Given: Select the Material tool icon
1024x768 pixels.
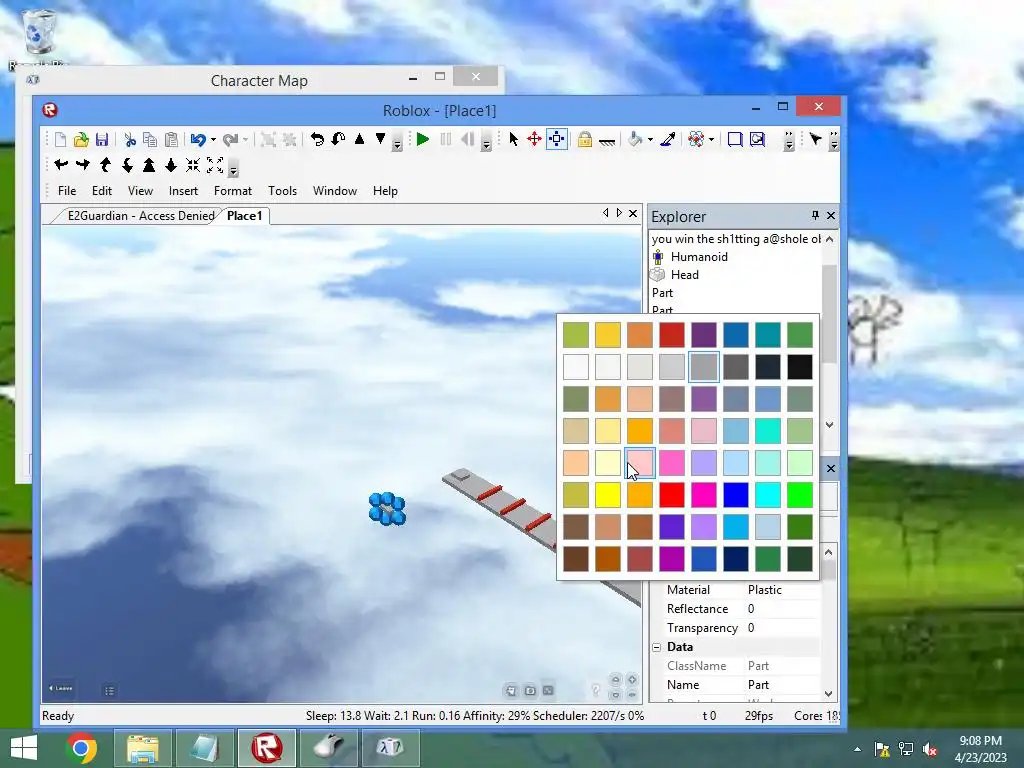Looking at the screenshot, I should tap(696, 139).
